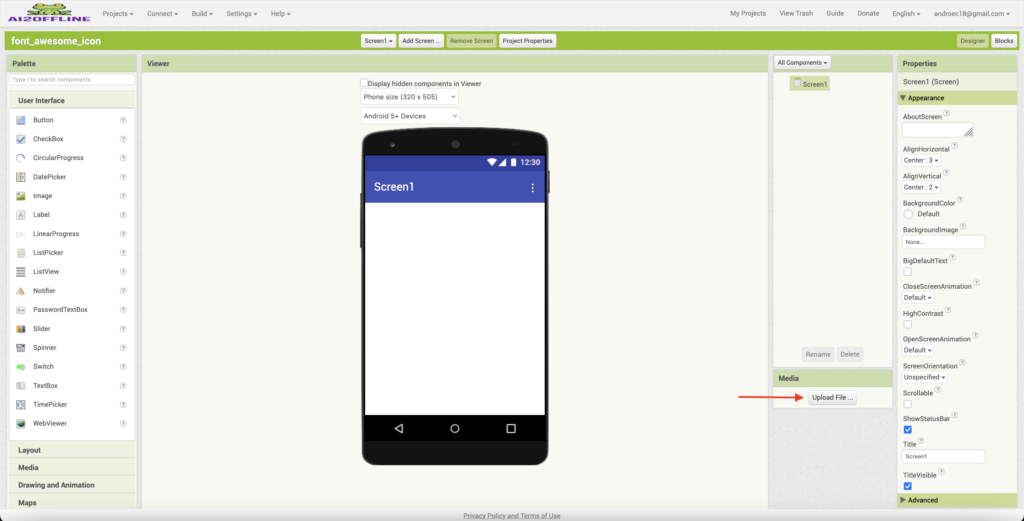Viewport: 1024px width, 521px height.
Task: Open the Build menu
Action: click(x=202, y=14)
